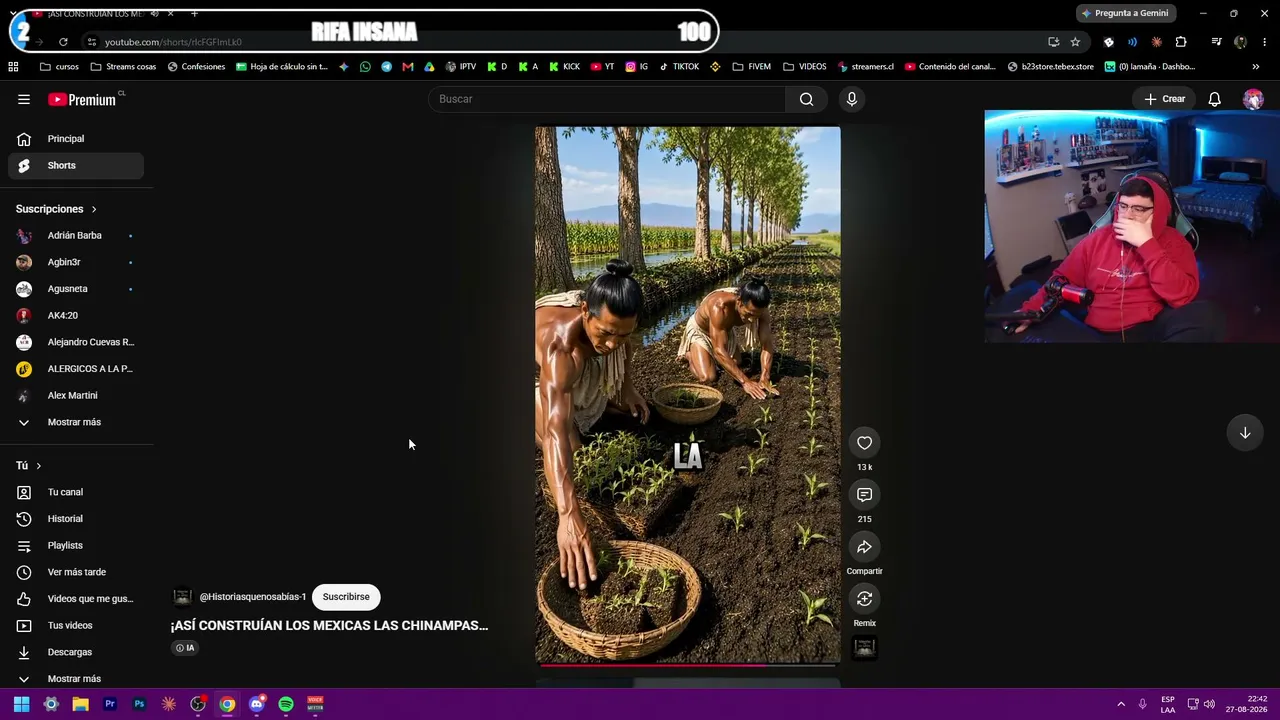Open the Adrián Barba subscription

(76, 236)
